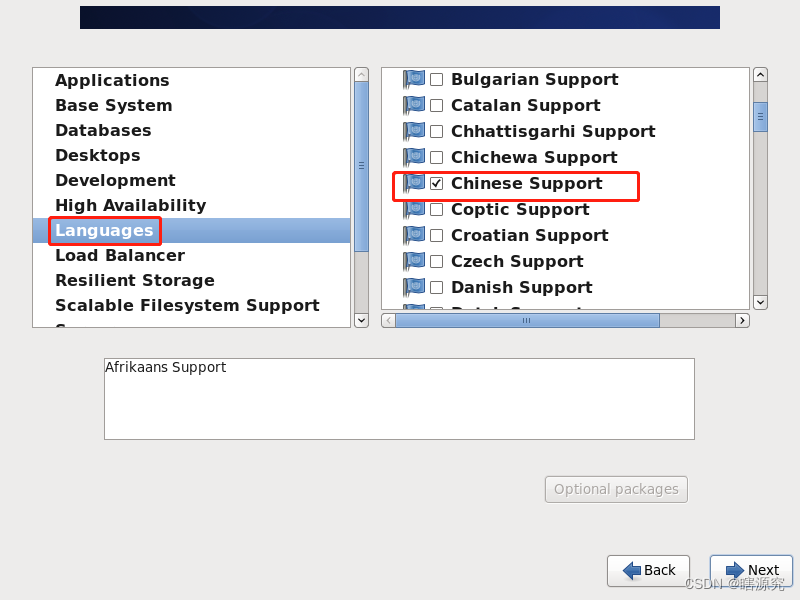Click the flag icon beside Chinese Support
Image resolution: width=800 pixels, height=600 pixels.
coord(413,184)
